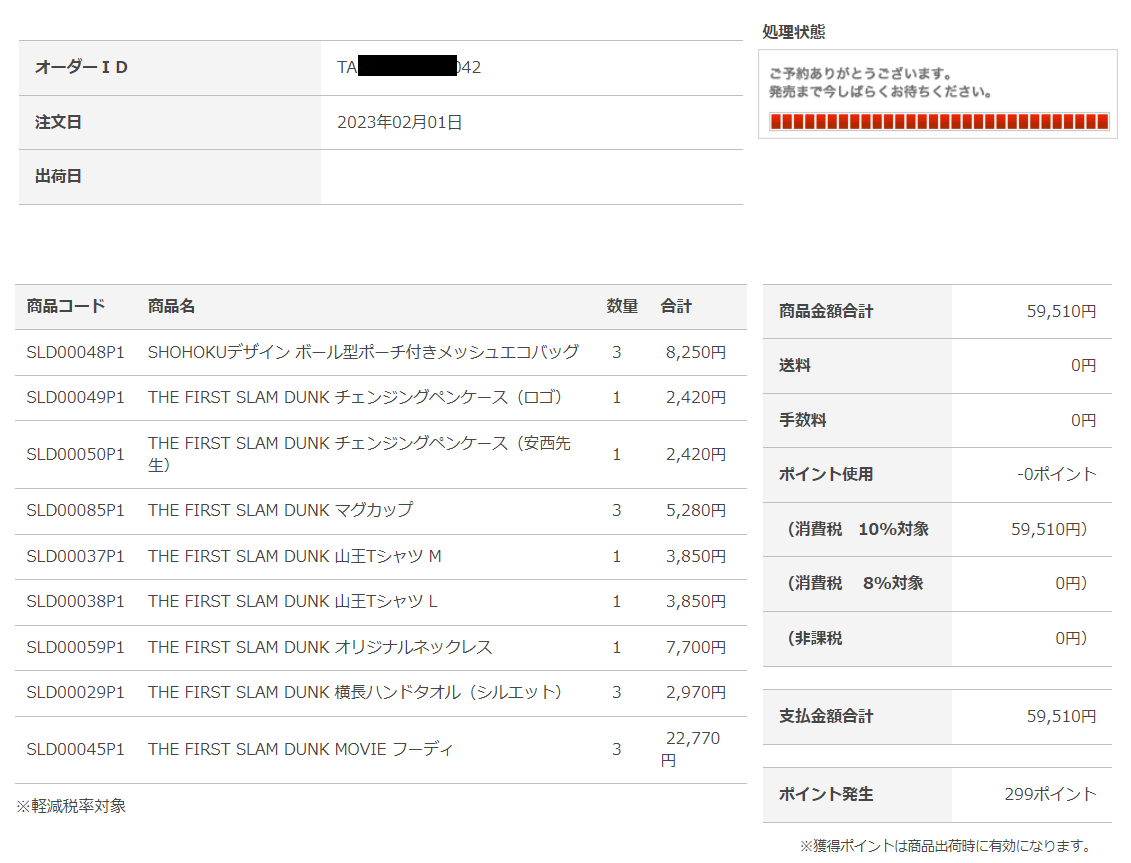
Task: Select the 3,850円 total for 山王Tシャツ M
Action: 696,556
